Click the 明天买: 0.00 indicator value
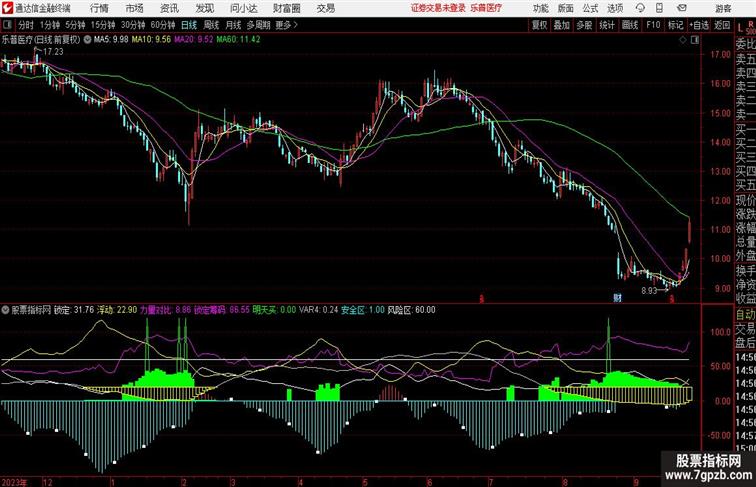Image resolution: width=756 pixels, height=487 pixels. [x=274, y=310]
